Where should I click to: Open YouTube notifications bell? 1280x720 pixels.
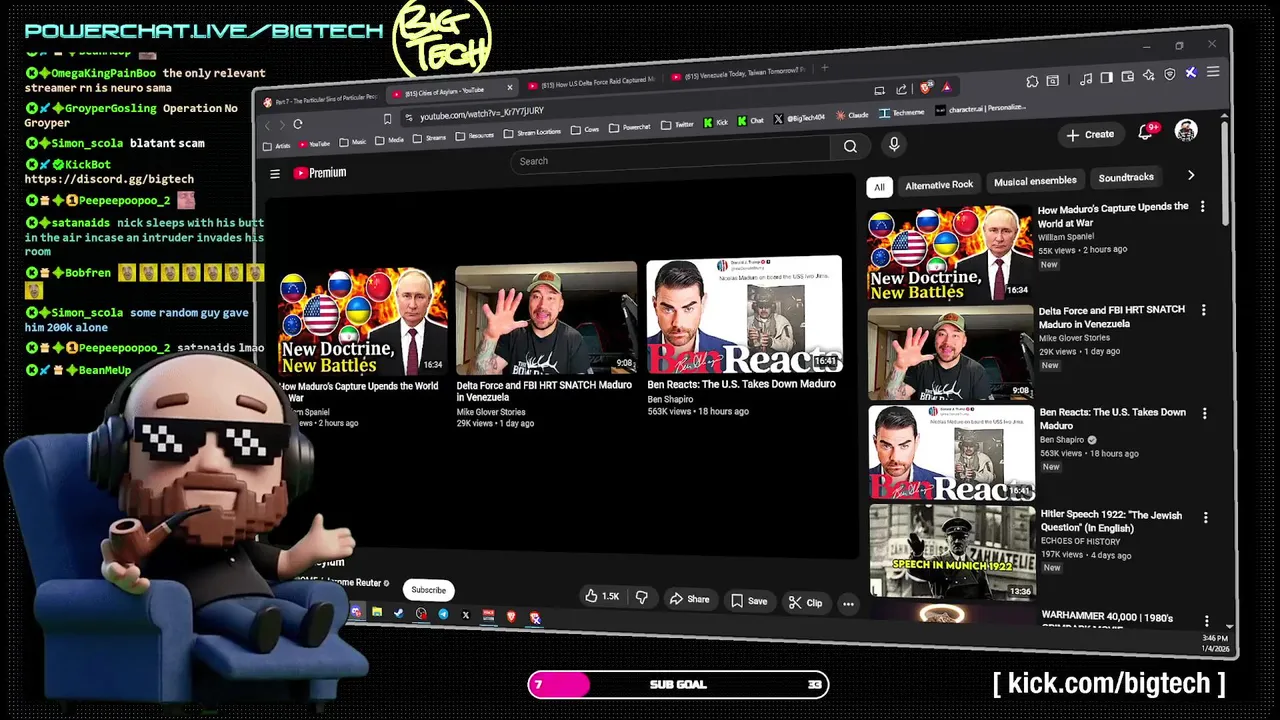[x=1146, y=132]
